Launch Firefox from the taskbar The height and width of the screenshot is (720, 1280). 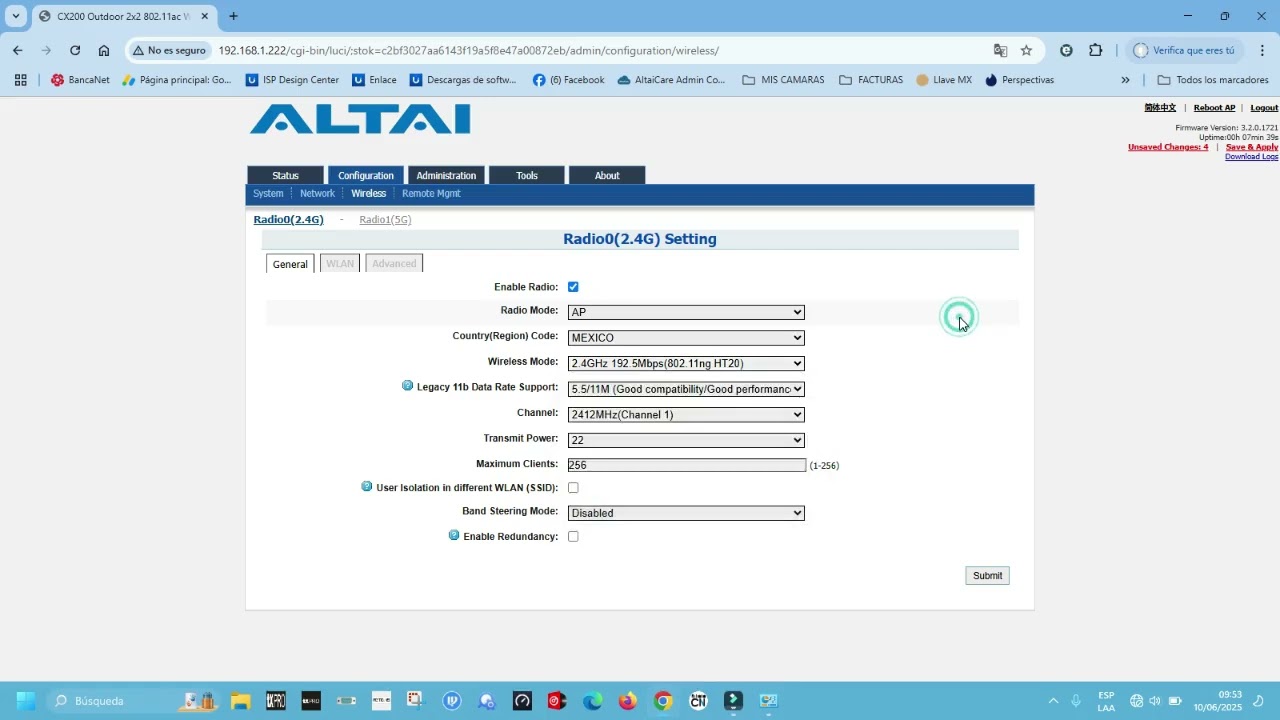tap(628, 701)
